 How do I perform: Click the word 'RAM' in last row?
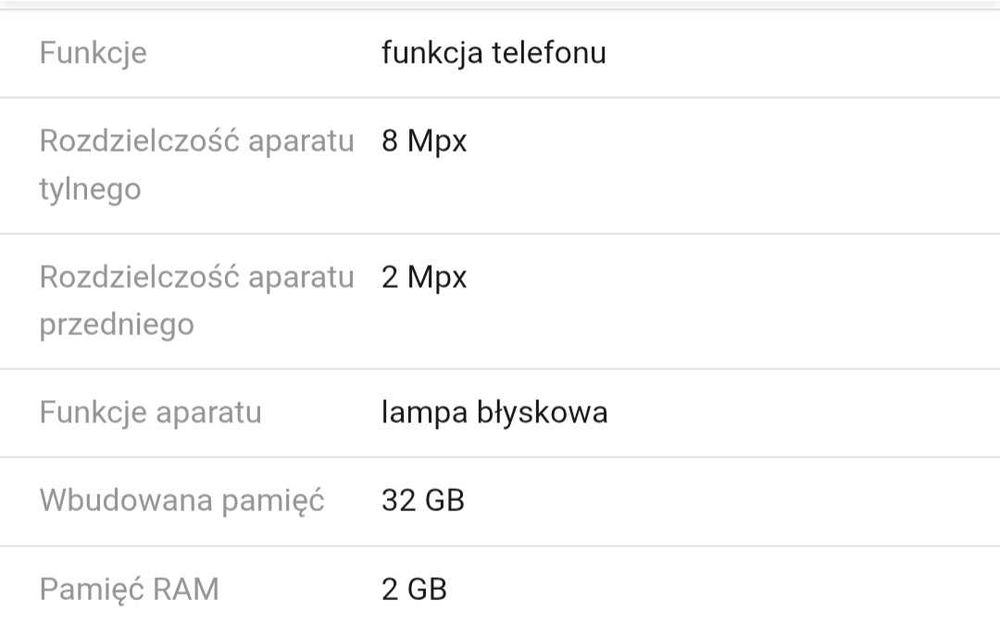(185, 589)
